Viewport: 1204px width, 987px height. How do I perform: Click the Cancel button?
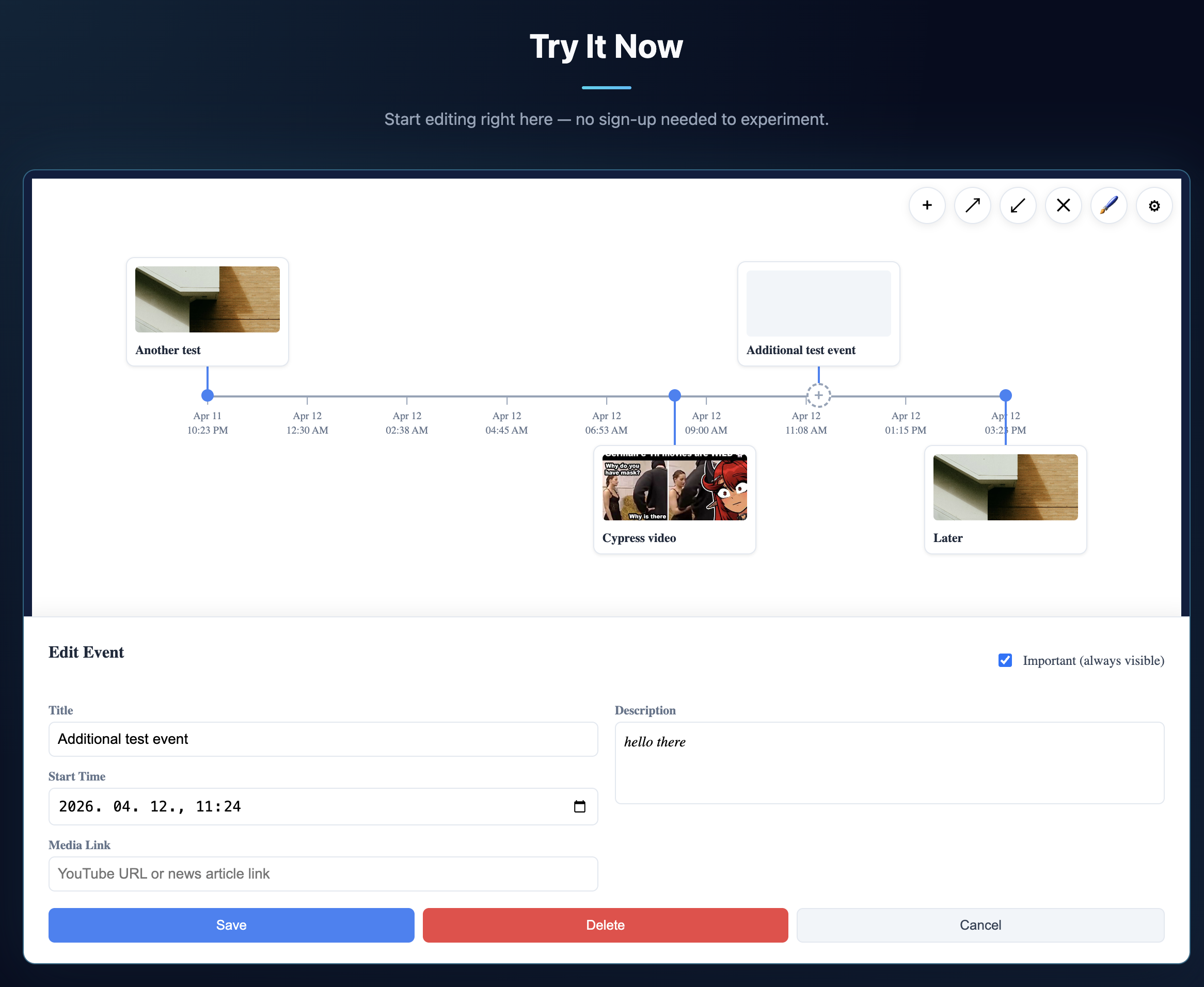coord(980,925)
